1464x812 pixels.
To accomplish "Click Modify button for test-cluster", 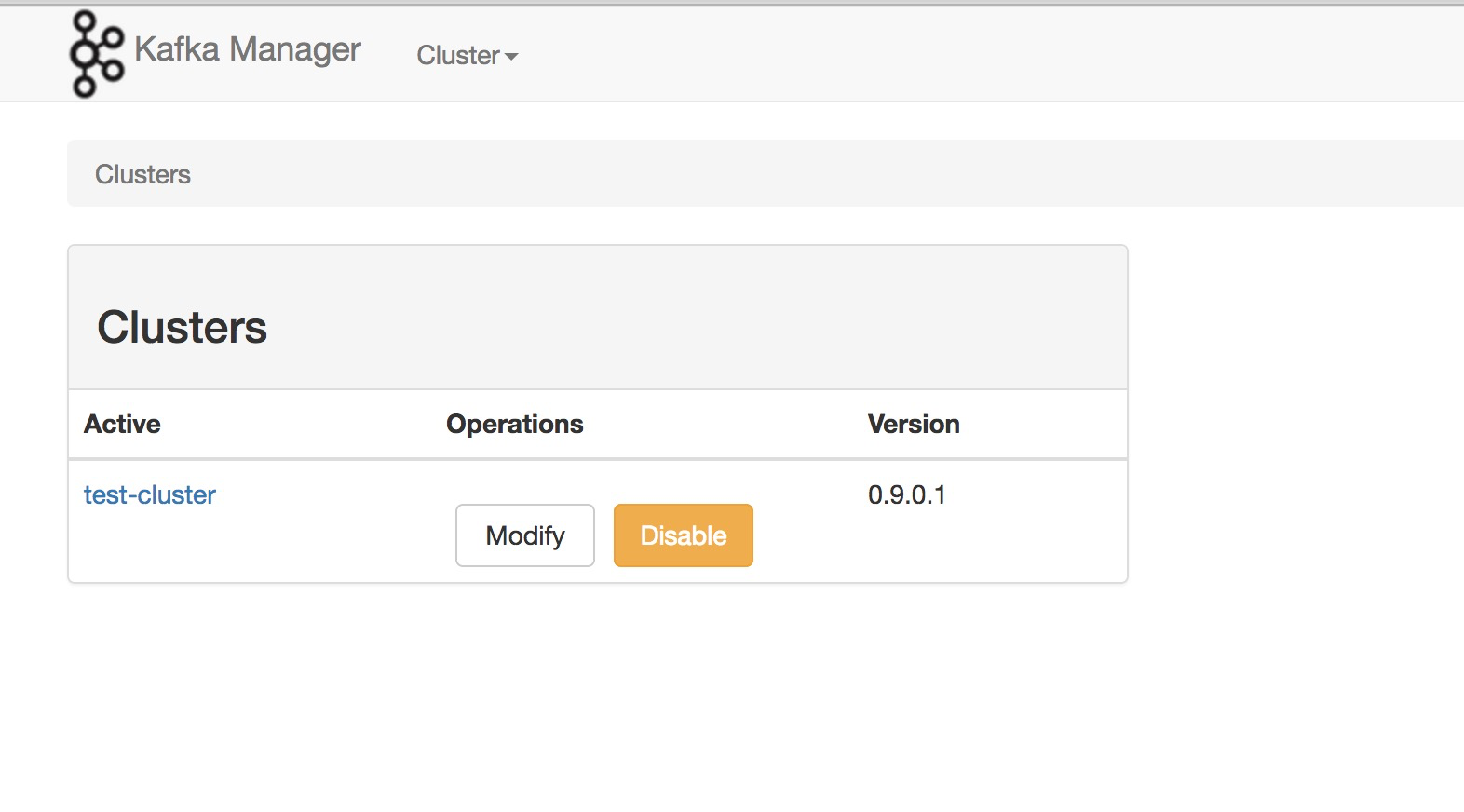I will pos(525,535).
